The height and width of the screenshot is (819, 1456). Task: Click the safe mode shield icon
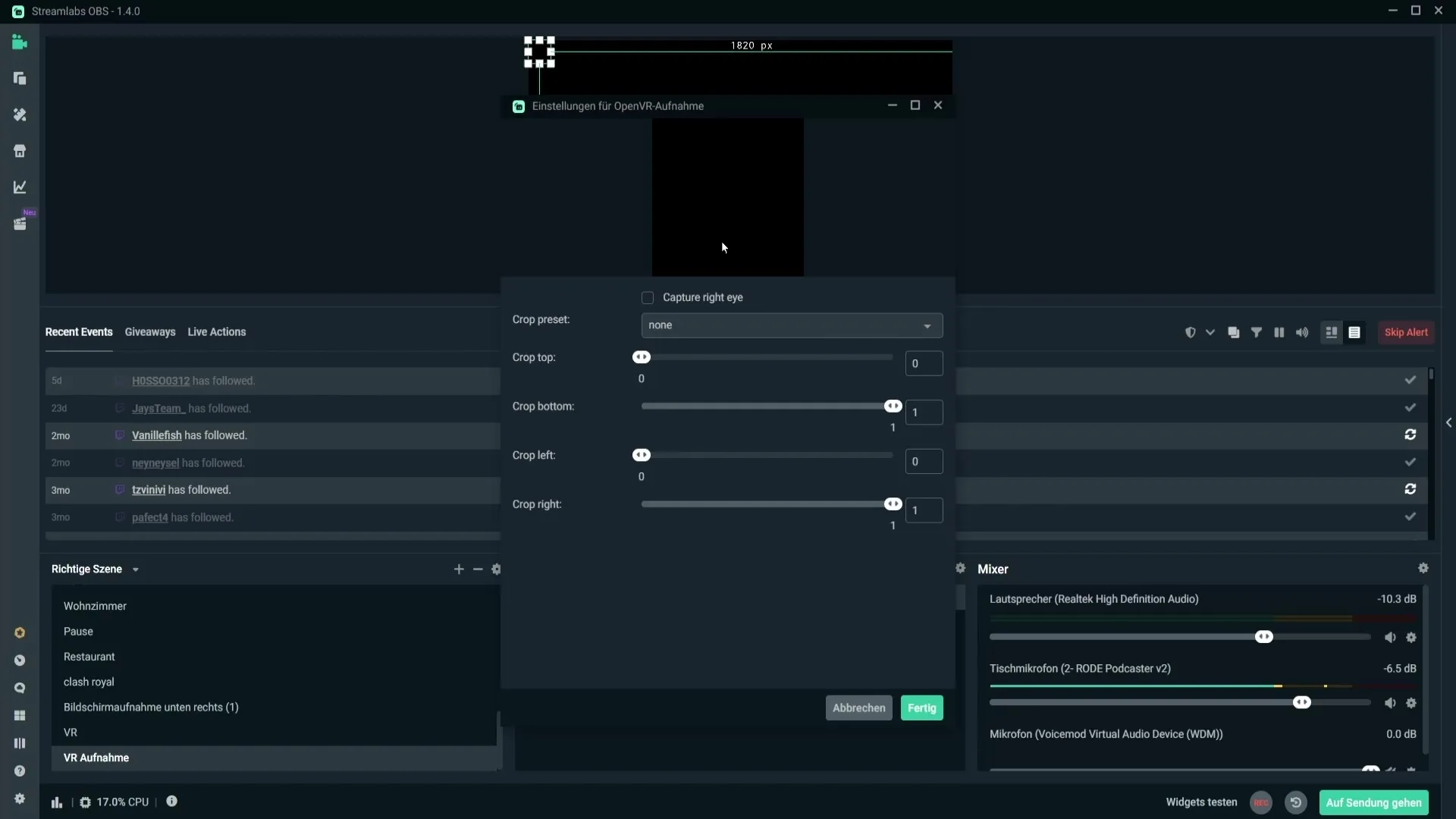point(1190,332)
